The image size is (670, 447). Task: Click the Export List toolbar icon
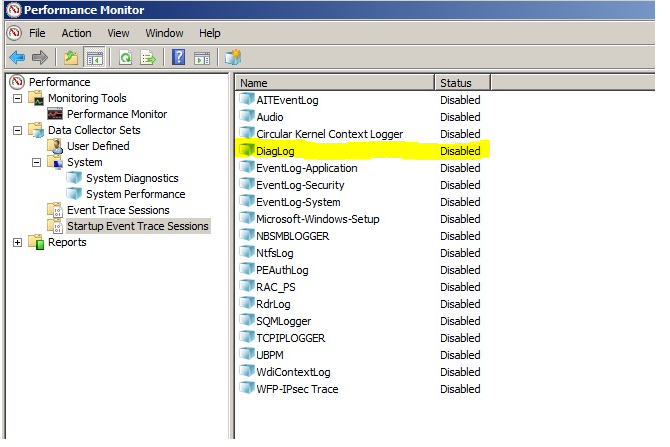click(x=148, y=57)
